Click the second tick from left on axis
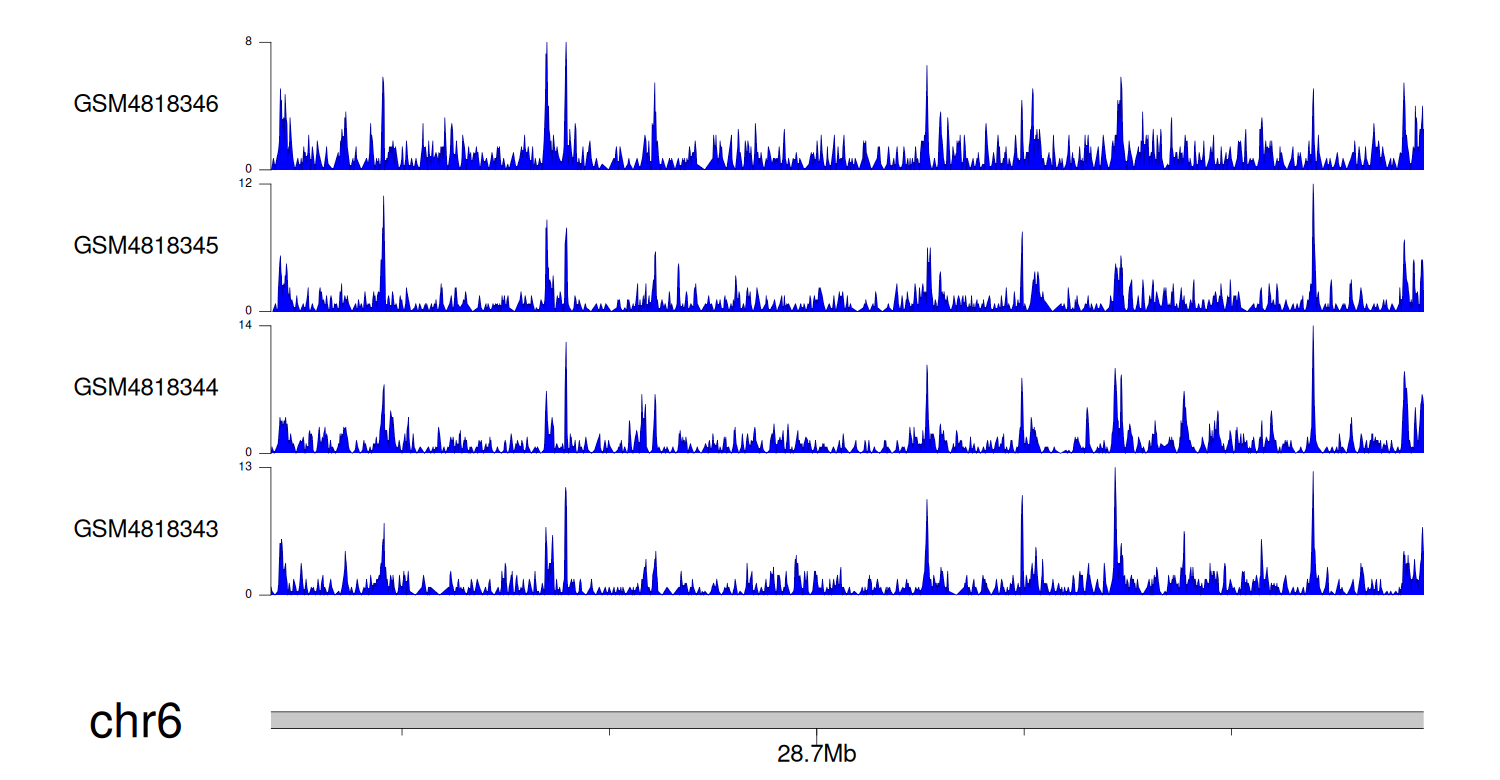This screenshot has height=780, width=1500. 609,733
